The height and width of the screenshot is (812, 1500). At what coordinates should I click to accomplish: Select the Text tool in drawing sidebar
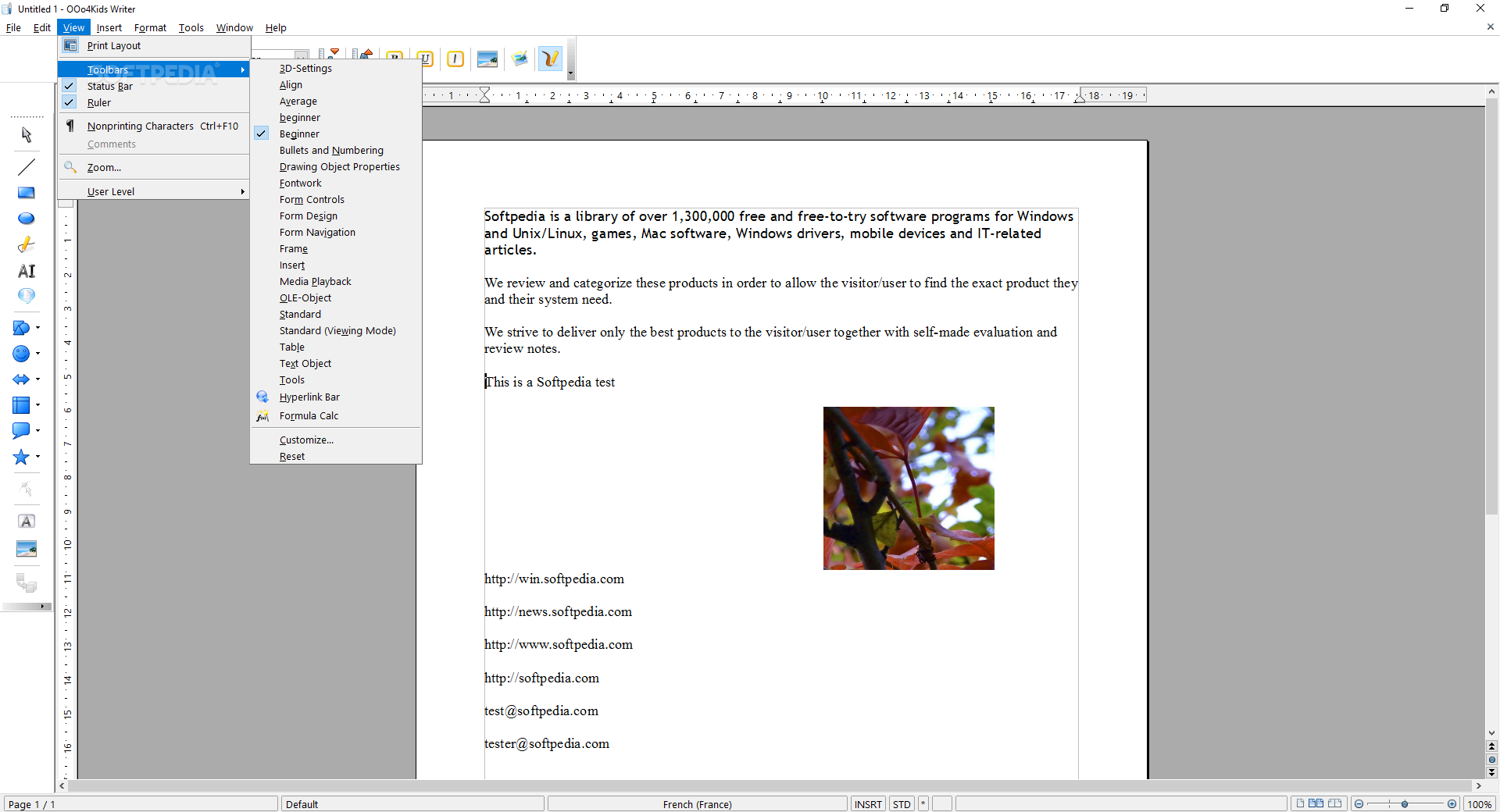point(27,271)
